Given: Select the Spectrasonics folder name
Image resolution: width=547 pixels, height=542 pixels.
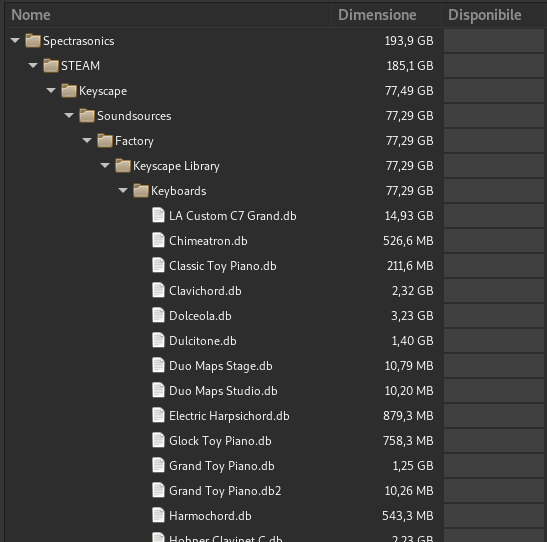Looking at the screenshot, I should click(79, 41).
